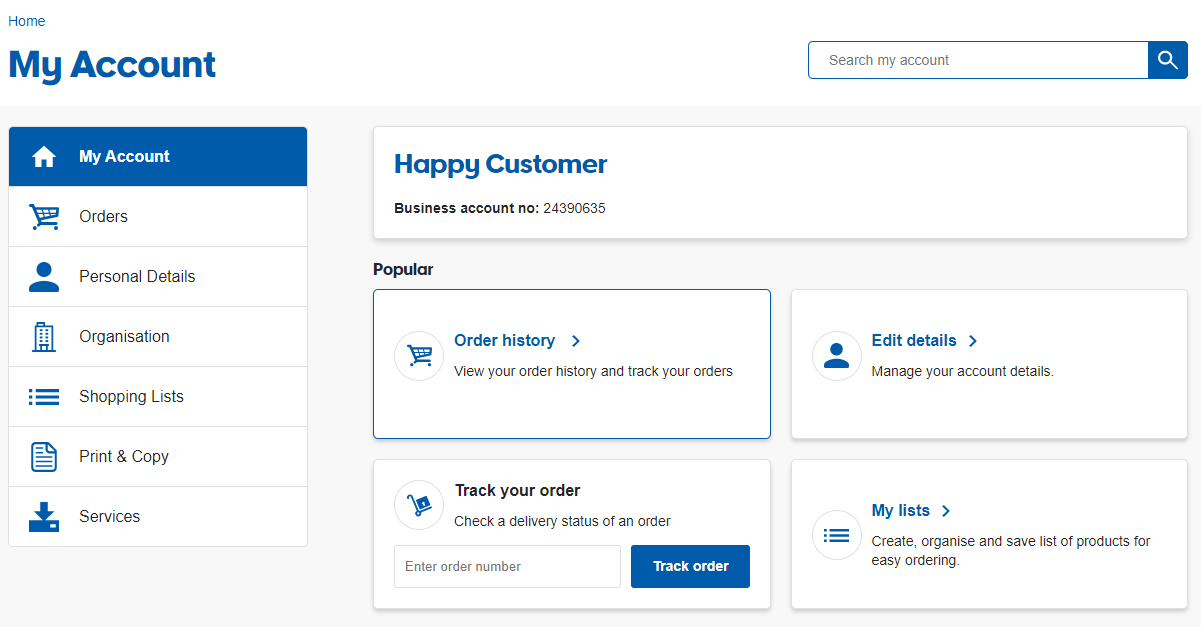Click the home icon in sidebar
The image size is (1201, 627).
(x=44, y=157)
